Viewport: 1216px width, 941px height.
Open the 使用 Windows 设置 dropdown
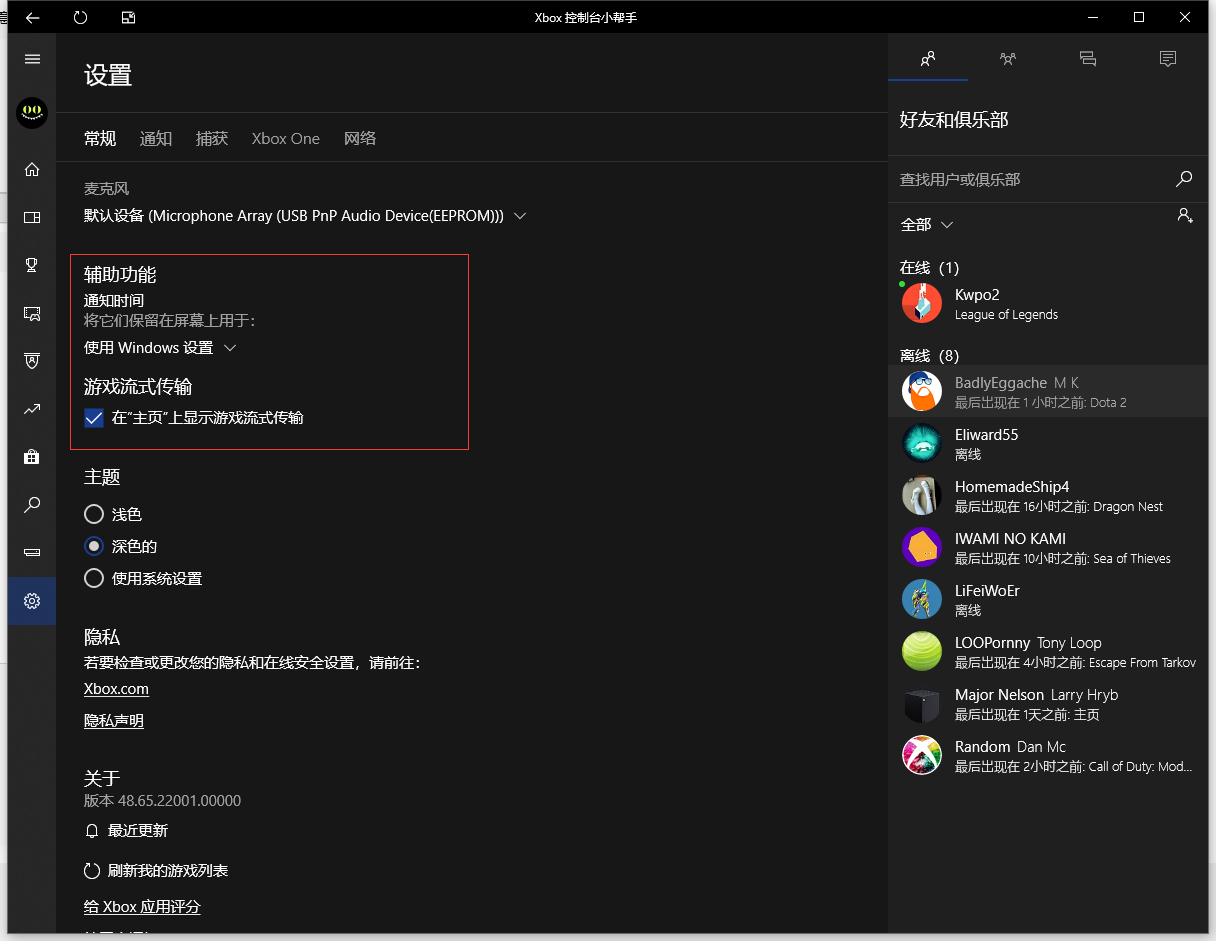click(160, 348)
